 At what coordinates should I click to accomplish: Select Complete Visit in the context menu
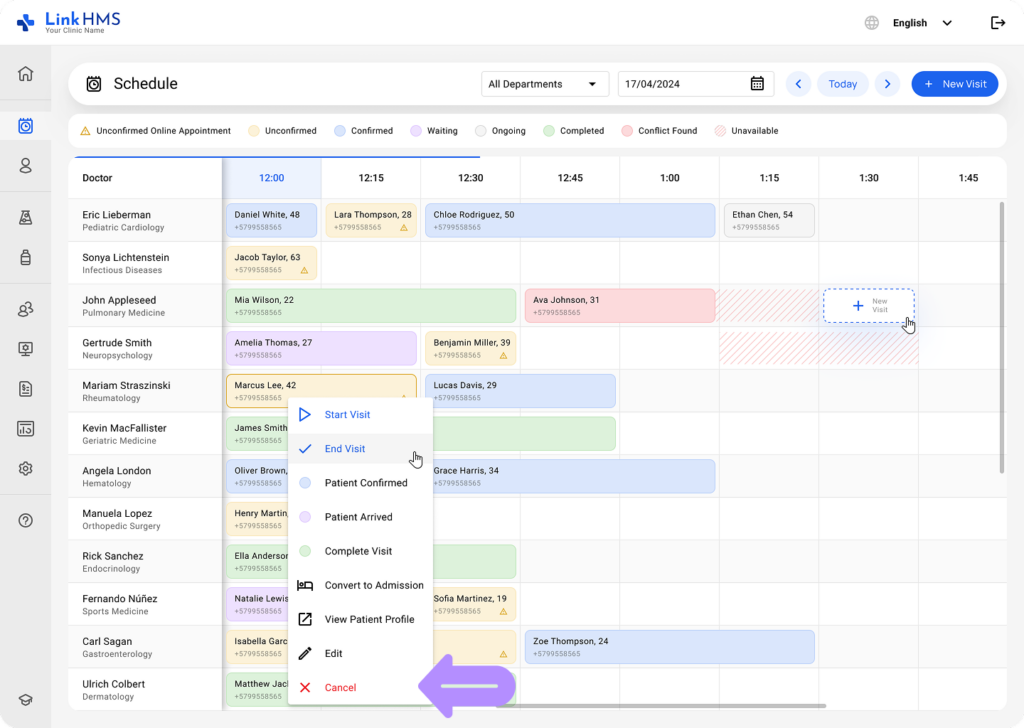pos(360,551)
